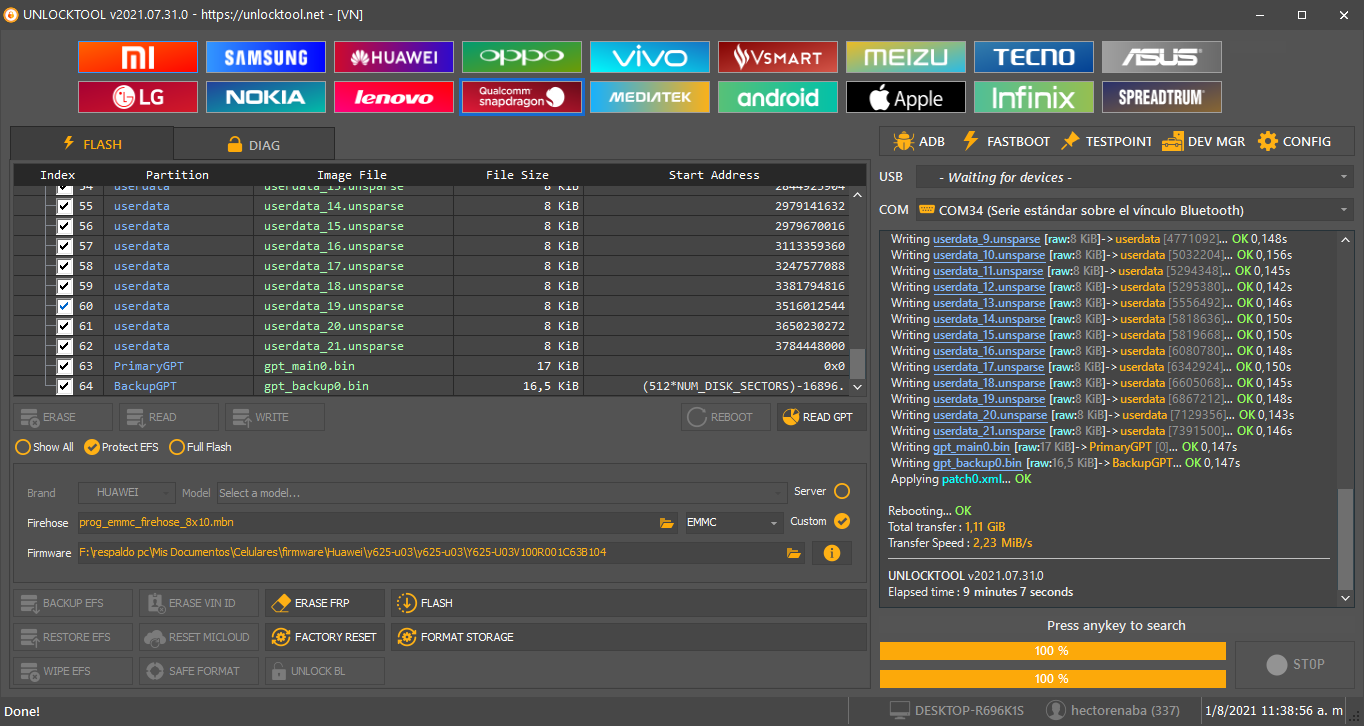Click the DESKTOP-R696K1S computer icon
The width and height of the screenshot is (1364, 726).
tap(899, 710)
